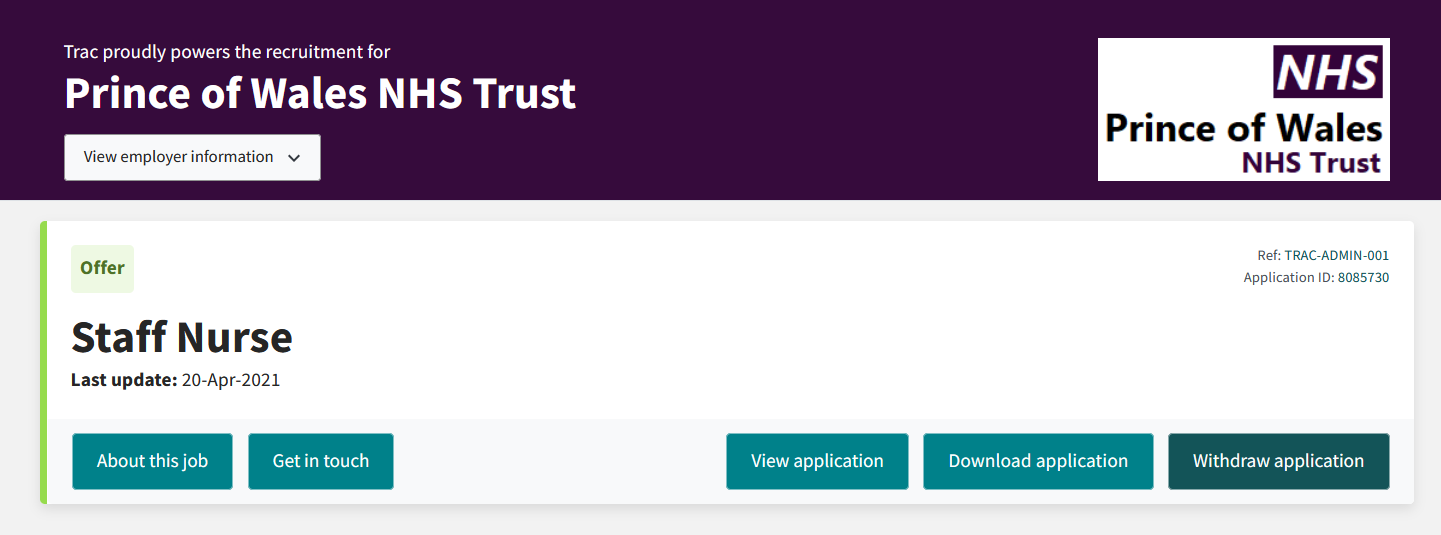Download the application via Download application
1441x535 pixels.
(1038, 461)
